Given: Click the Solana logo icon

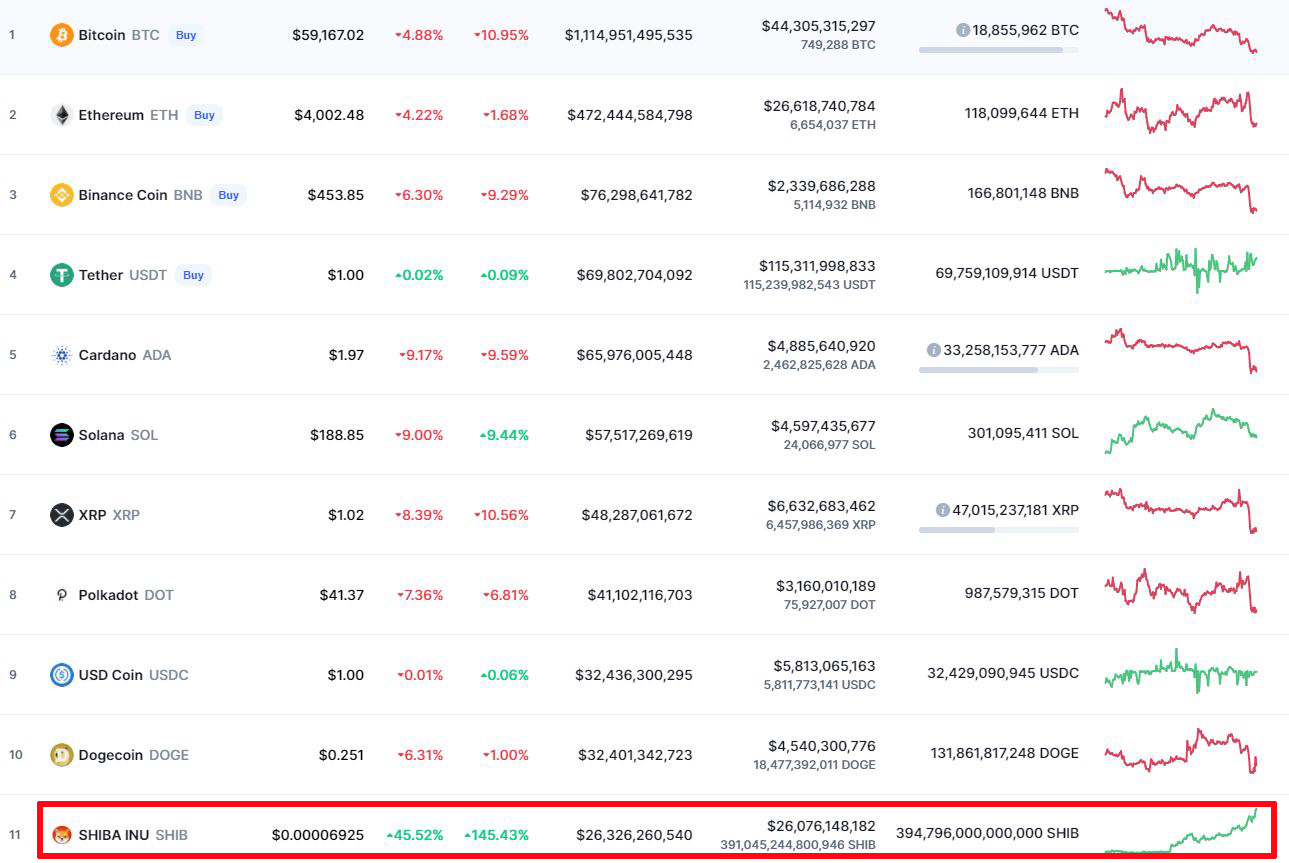Looking at the screenshot, I should [x=62, y=435].
